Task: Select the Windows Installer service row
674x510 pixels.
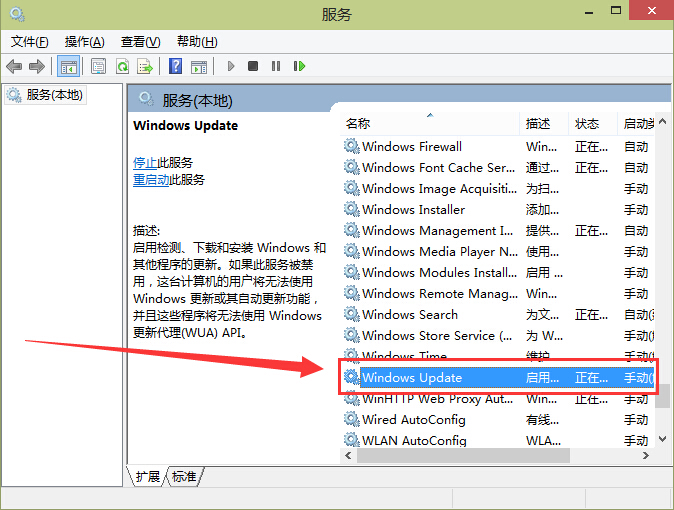Action: (413, 209)
